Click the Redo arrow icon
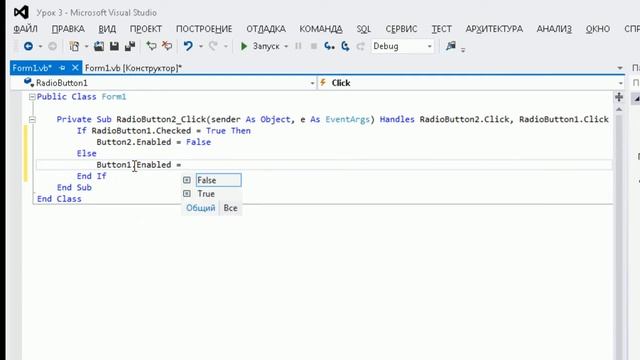 click(213, 46)
